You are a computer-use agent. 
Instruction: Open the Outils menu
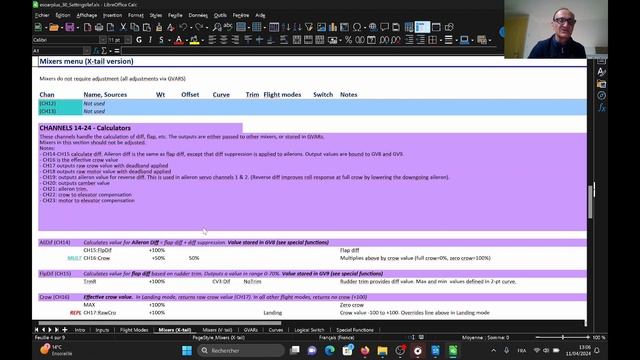tap(220, 15)
